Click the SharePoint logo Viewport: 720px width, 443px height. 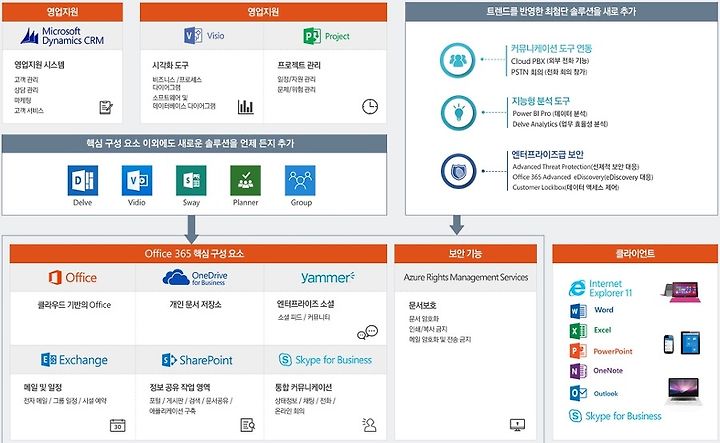click(x=197, y=360)
